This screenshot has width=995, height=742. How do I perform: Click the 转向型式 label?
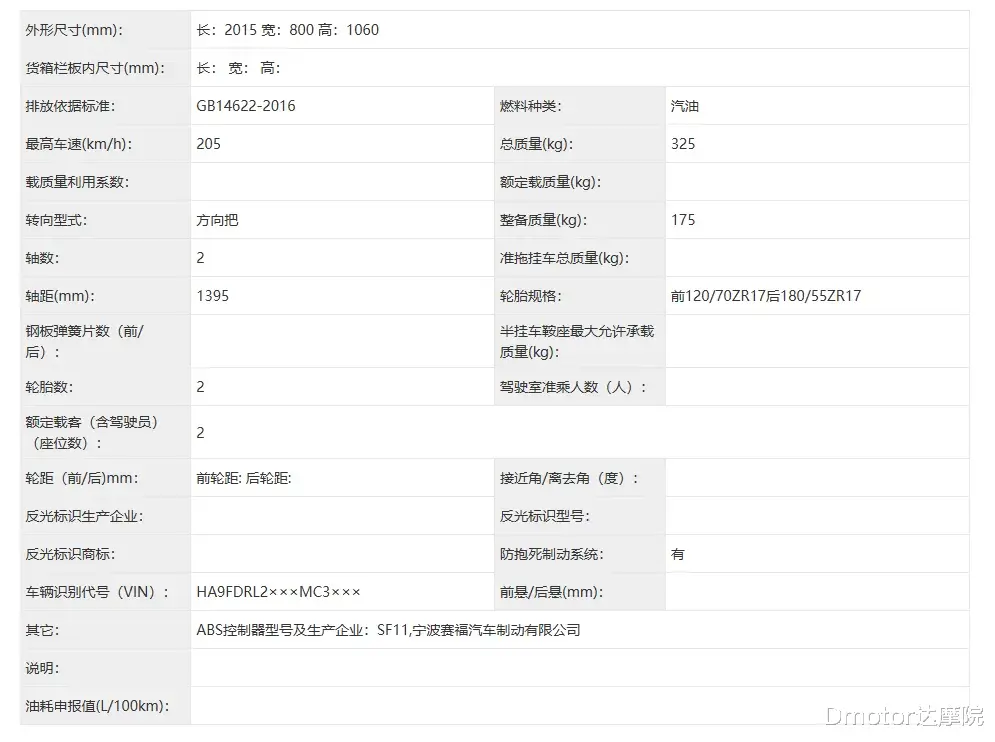pos(56,220)
